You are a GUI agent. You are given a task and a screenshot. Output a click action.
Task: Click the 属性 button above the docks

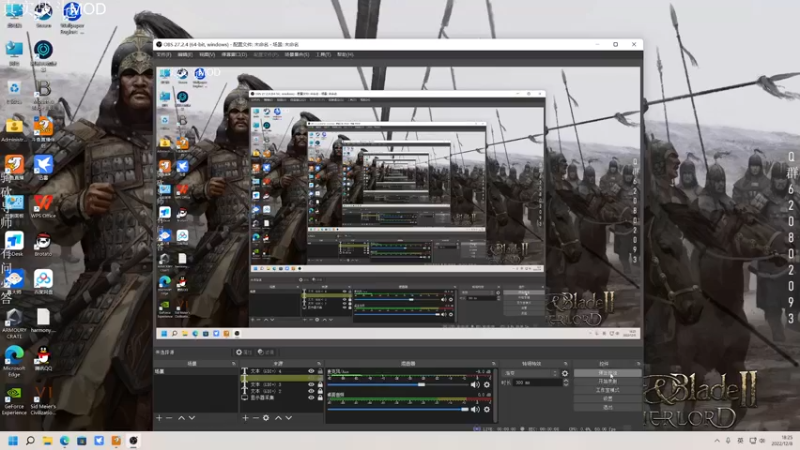(x=243, y=352)
